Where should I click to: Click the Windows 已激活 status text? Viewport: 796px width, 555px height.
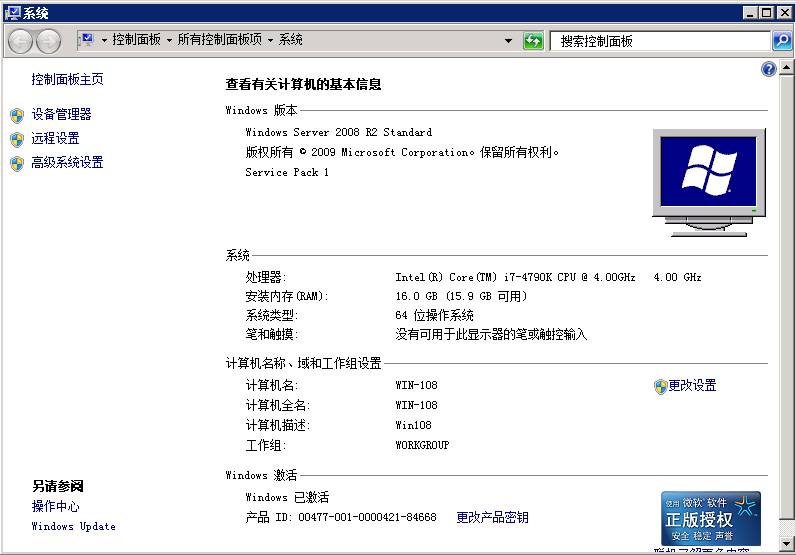[287, 497]
